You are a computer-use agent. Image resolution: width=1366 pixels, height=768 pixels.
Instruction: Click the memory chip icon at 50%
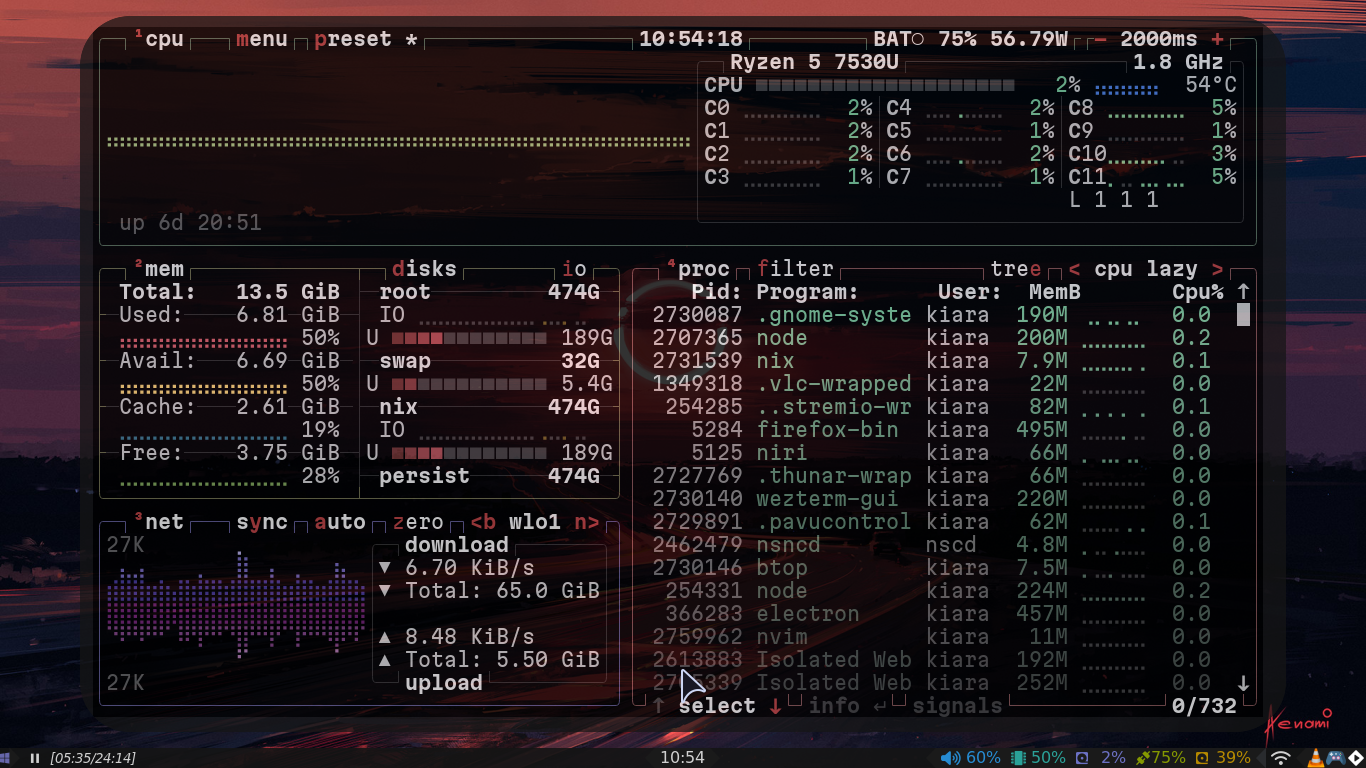click(1018, 758)
